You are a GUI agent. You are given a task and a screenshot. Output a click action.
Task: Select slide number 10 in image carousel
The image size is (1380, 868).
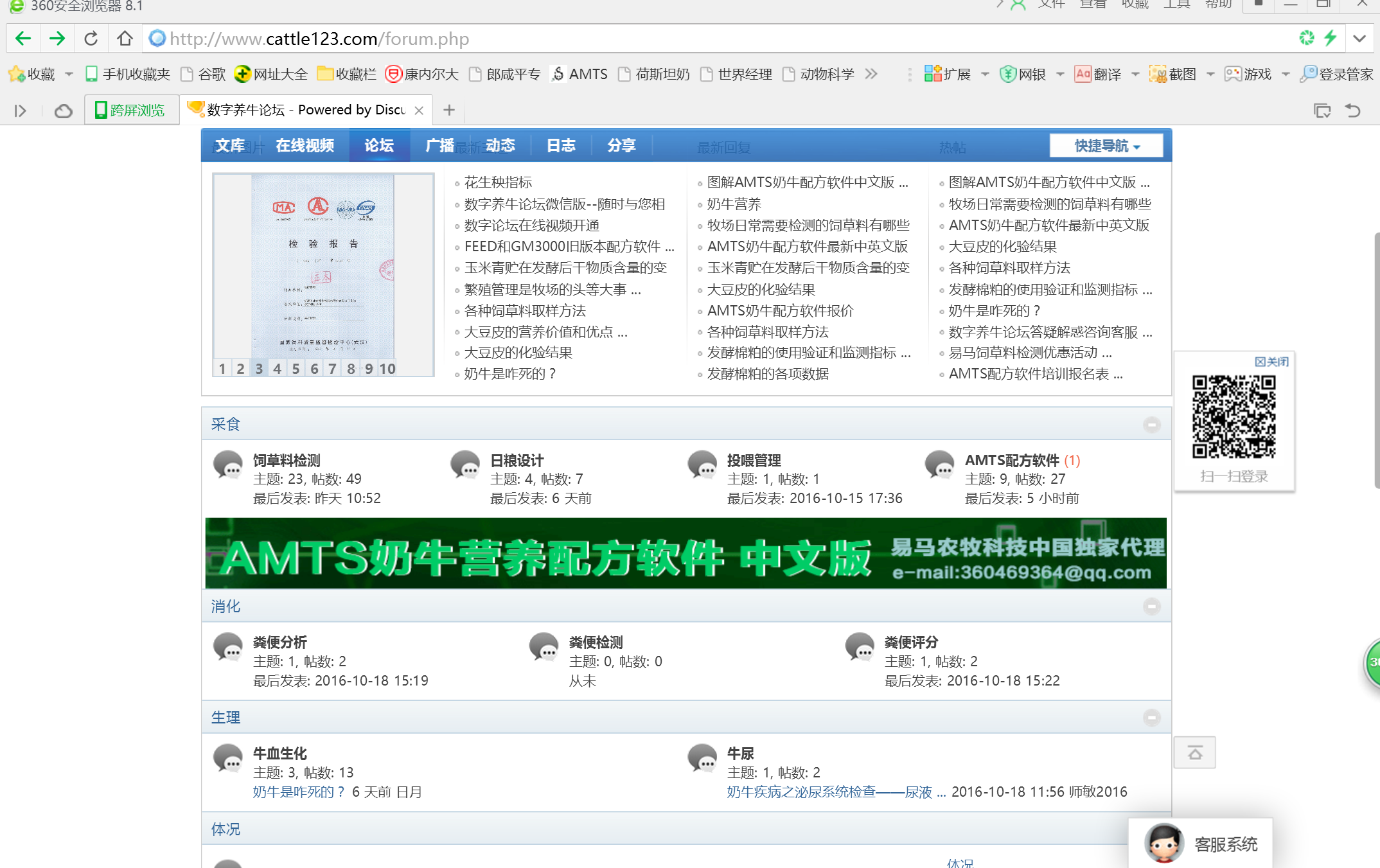[387, 368]
